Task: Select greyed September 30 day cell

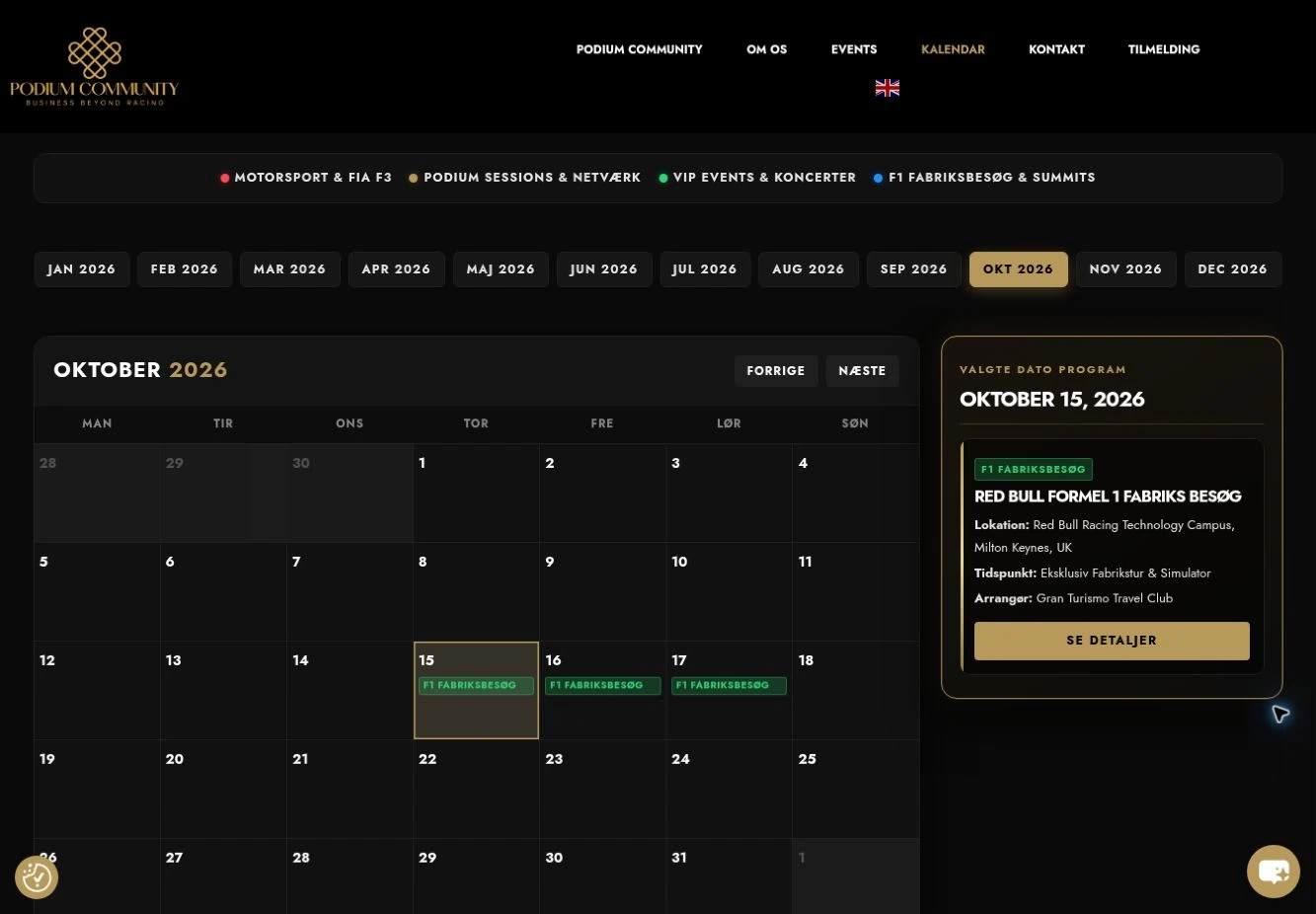Action: click(x=349, y=493)
